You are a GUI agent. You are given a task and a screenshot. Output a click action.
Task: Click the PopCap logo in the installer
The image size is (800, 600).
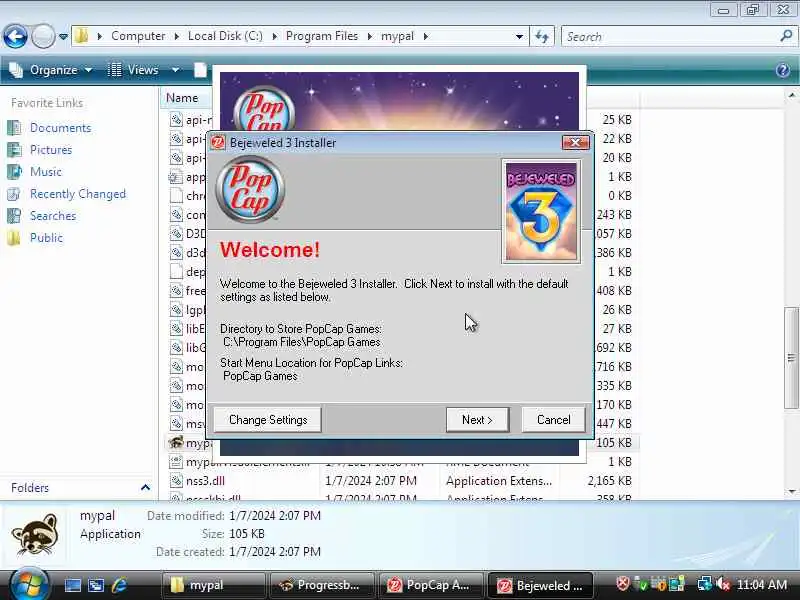(x=249, y=190)
